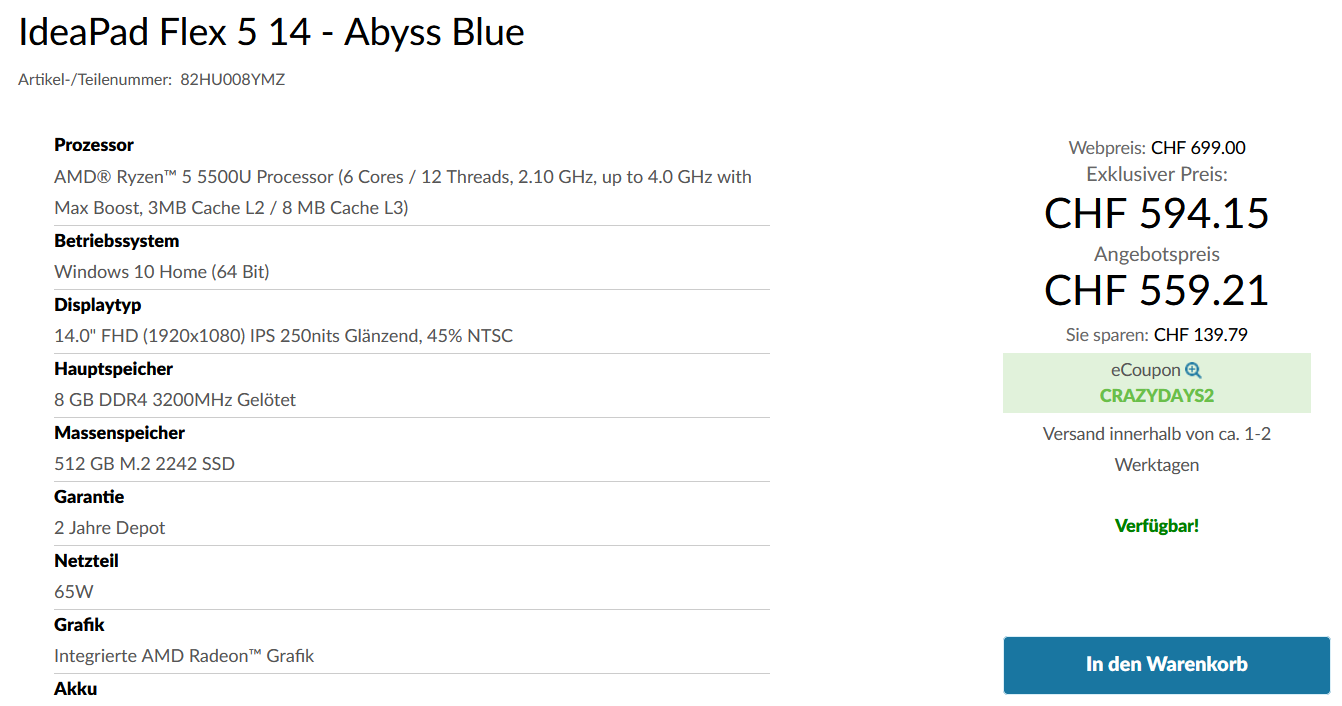This screenshot has height=706, width=1342.
Task: Click the eCoupon magnifier icon
Action: click(x=1193, y=370)
